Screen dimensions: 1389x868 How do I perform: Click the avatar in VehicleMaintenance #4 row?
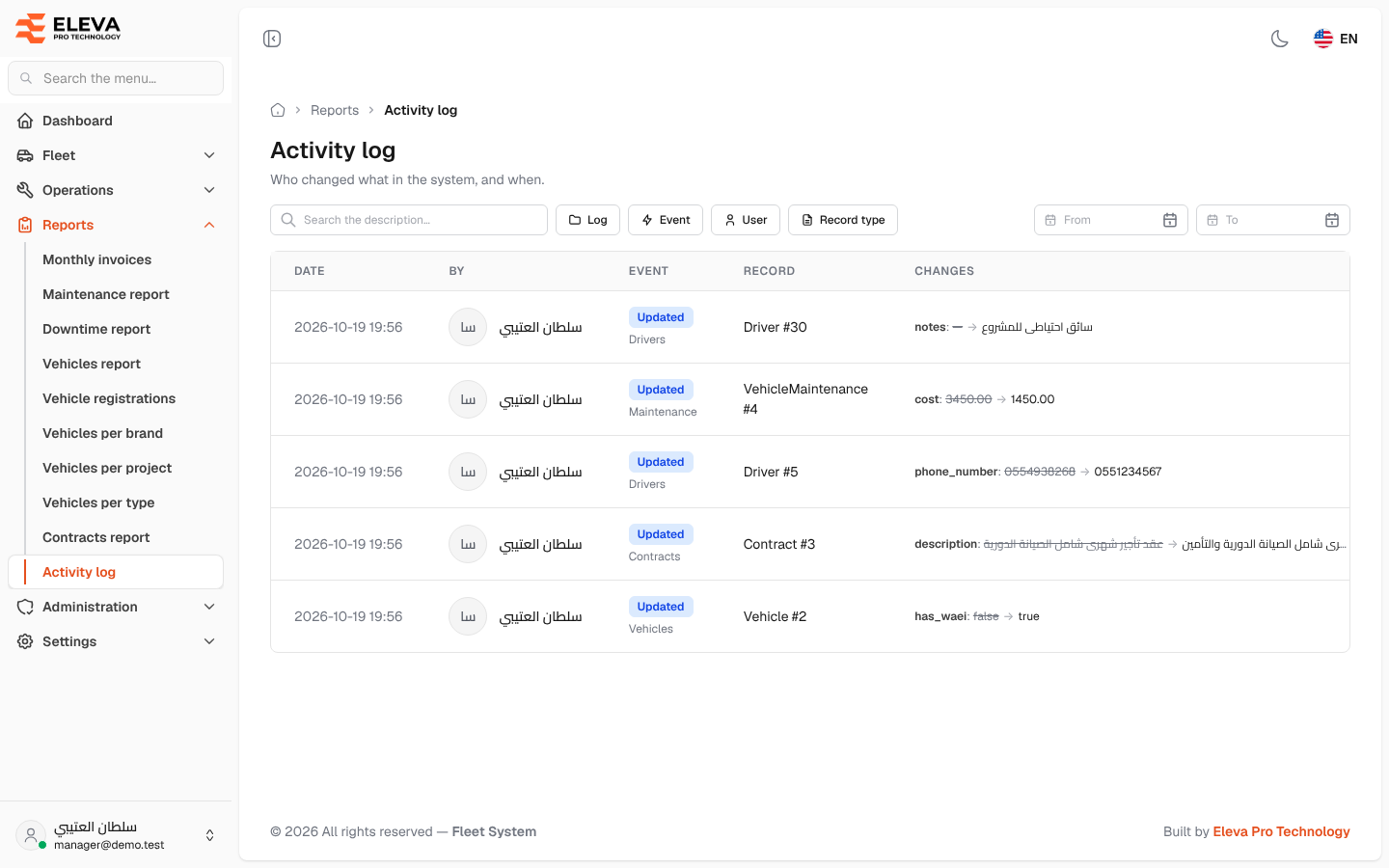tap(468, 399)
